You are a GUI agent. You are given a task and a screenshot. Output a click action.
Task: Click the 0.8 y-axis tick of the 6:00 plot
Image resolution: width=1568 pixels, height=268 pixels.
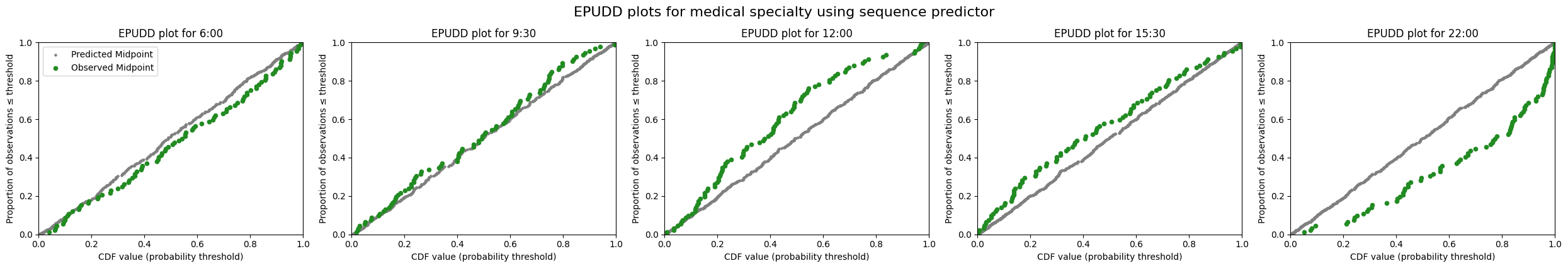click(27, 81)
